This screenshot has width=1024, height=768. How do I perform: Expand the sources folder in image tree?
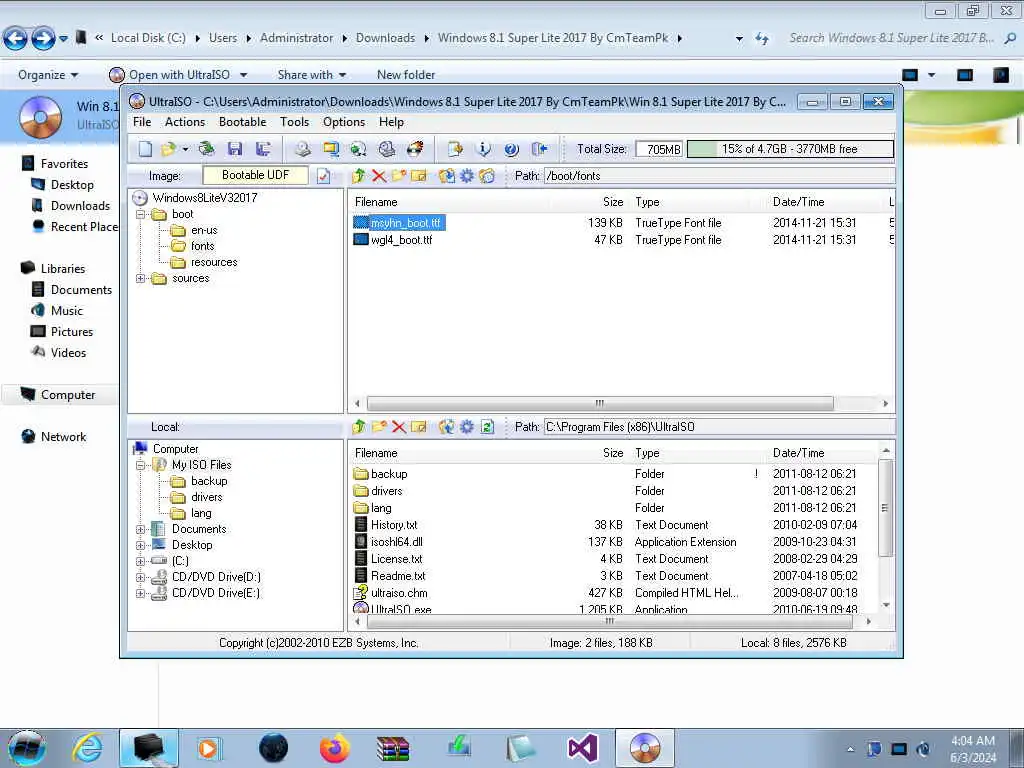[140, 278]
